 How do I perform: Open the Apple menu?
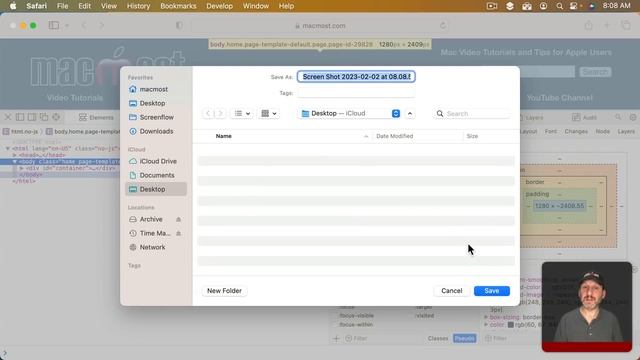[13, 6]
